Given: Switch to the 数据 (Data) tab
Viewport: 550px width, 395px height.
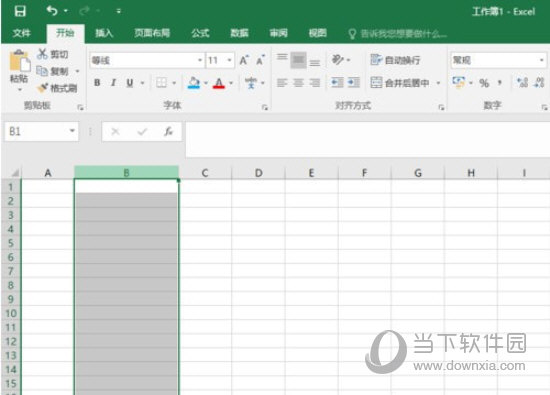Looking at the screenshot, I should (x=239, y=33).
